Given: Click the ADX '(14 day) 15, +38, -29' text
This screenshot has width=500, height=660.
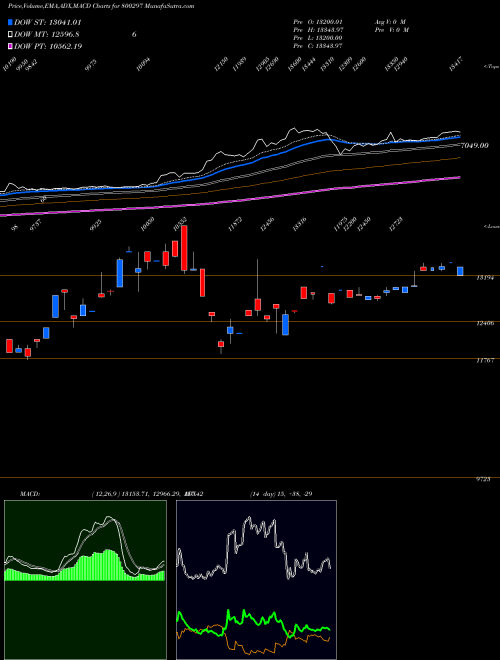Looking at the screenshot, I should point(281,493).
